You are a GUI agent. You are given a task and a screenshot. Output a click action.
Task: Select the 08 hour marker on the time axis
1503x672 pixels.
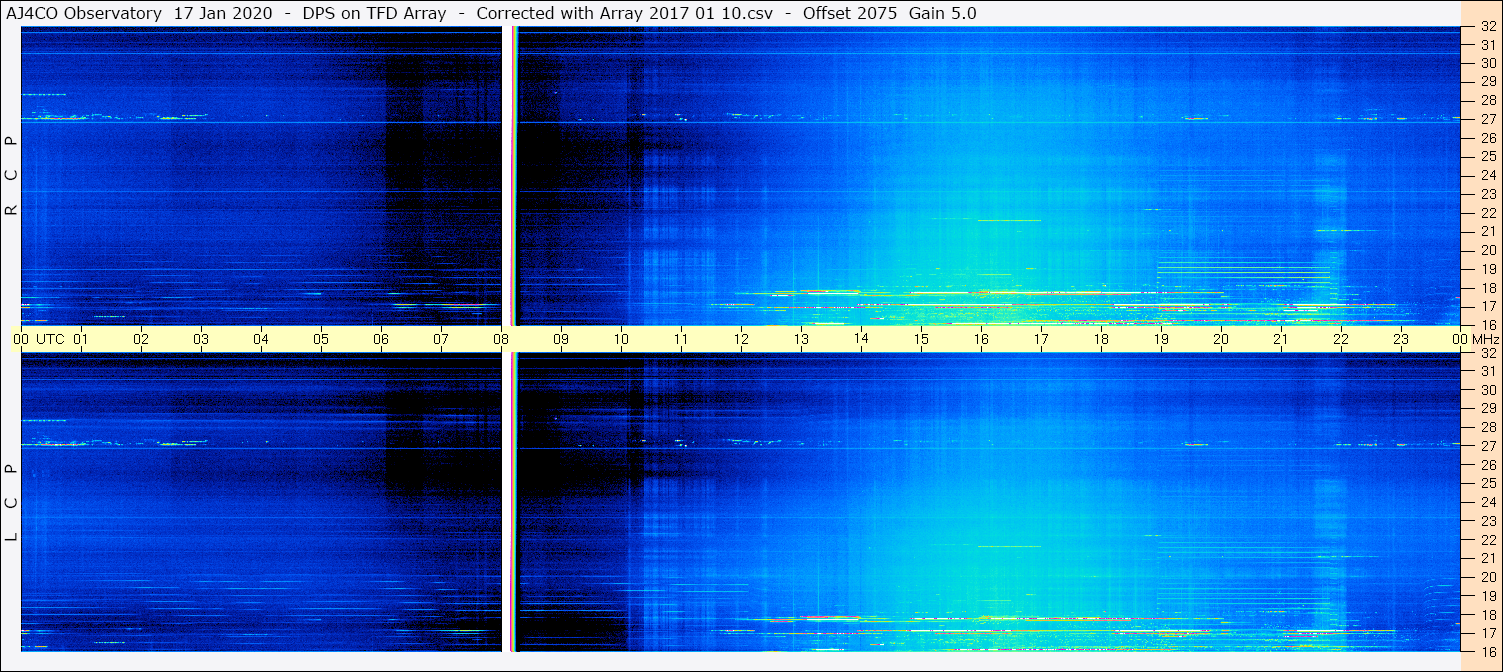[500, 339]
